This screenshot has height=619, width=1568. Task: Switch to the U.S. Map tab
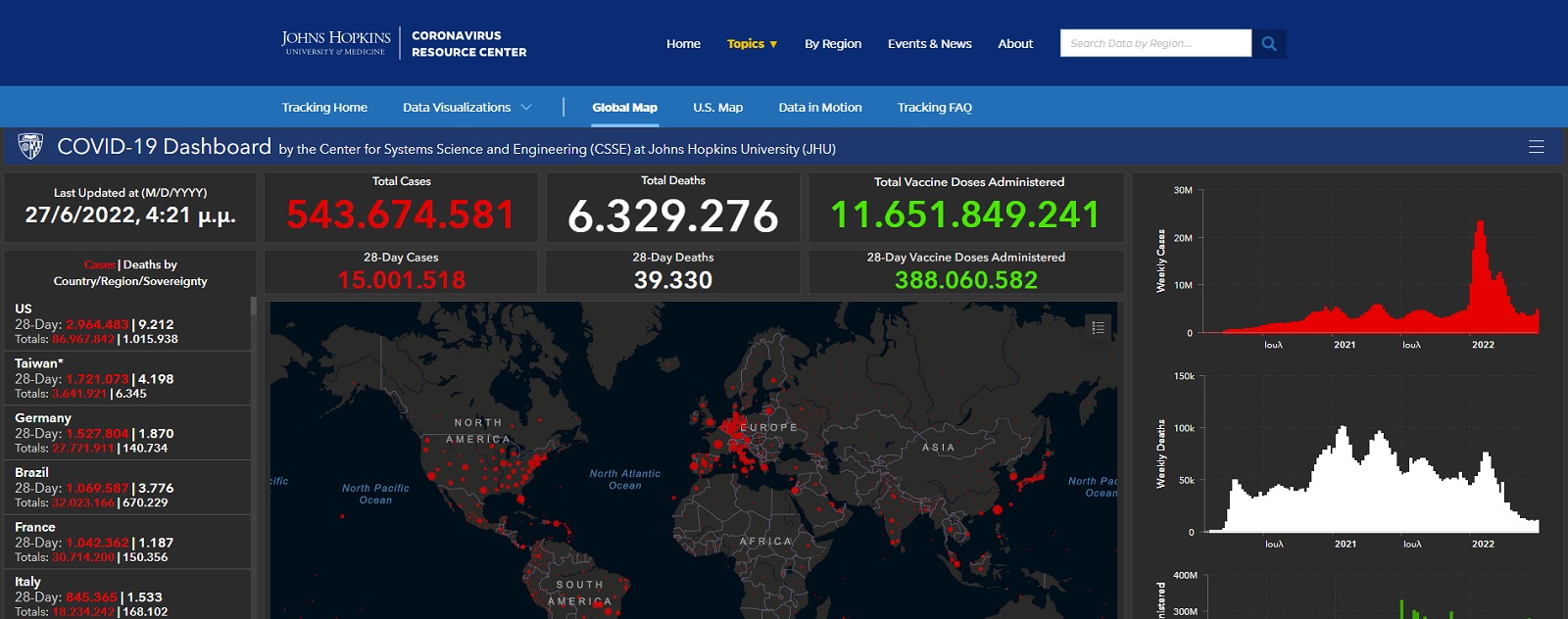tap(717, 108)
